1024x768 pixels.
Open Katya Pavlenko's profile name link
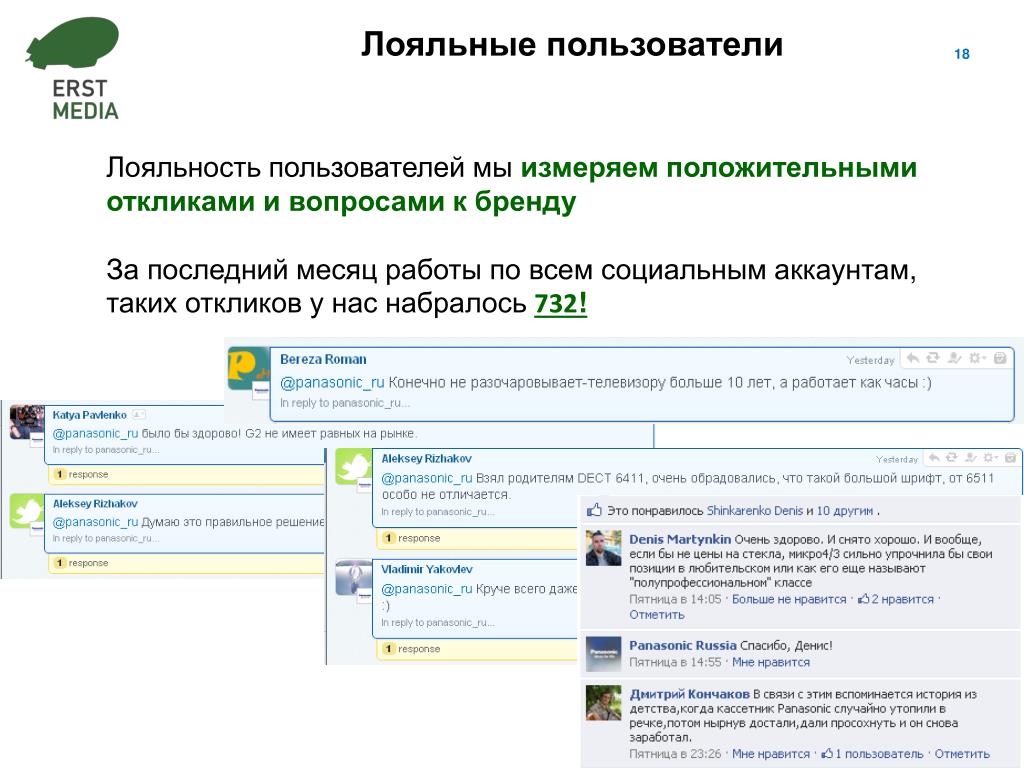tap(89, 415)
